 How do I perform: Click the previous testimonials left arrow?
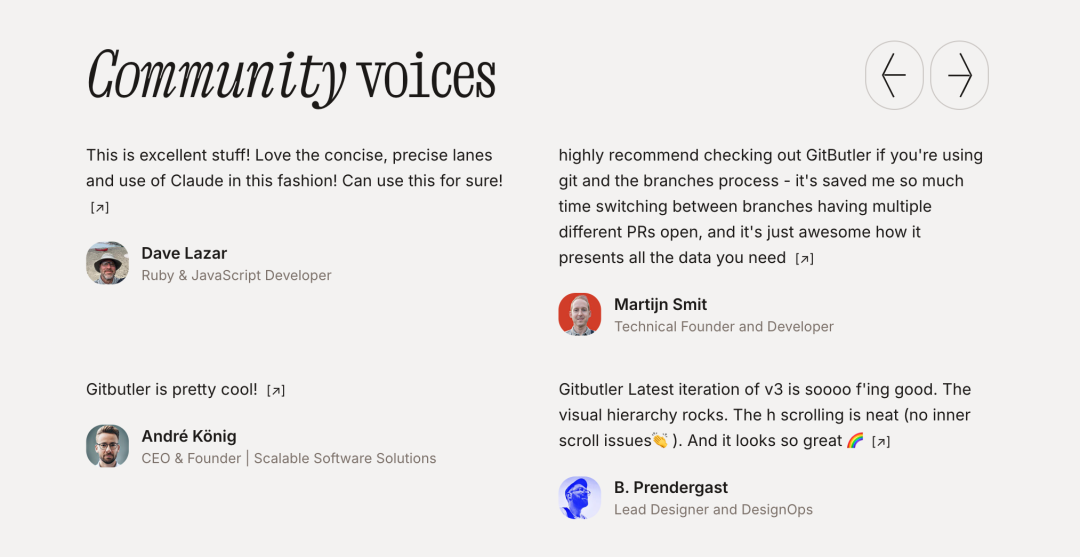click(x=894, y=75)
